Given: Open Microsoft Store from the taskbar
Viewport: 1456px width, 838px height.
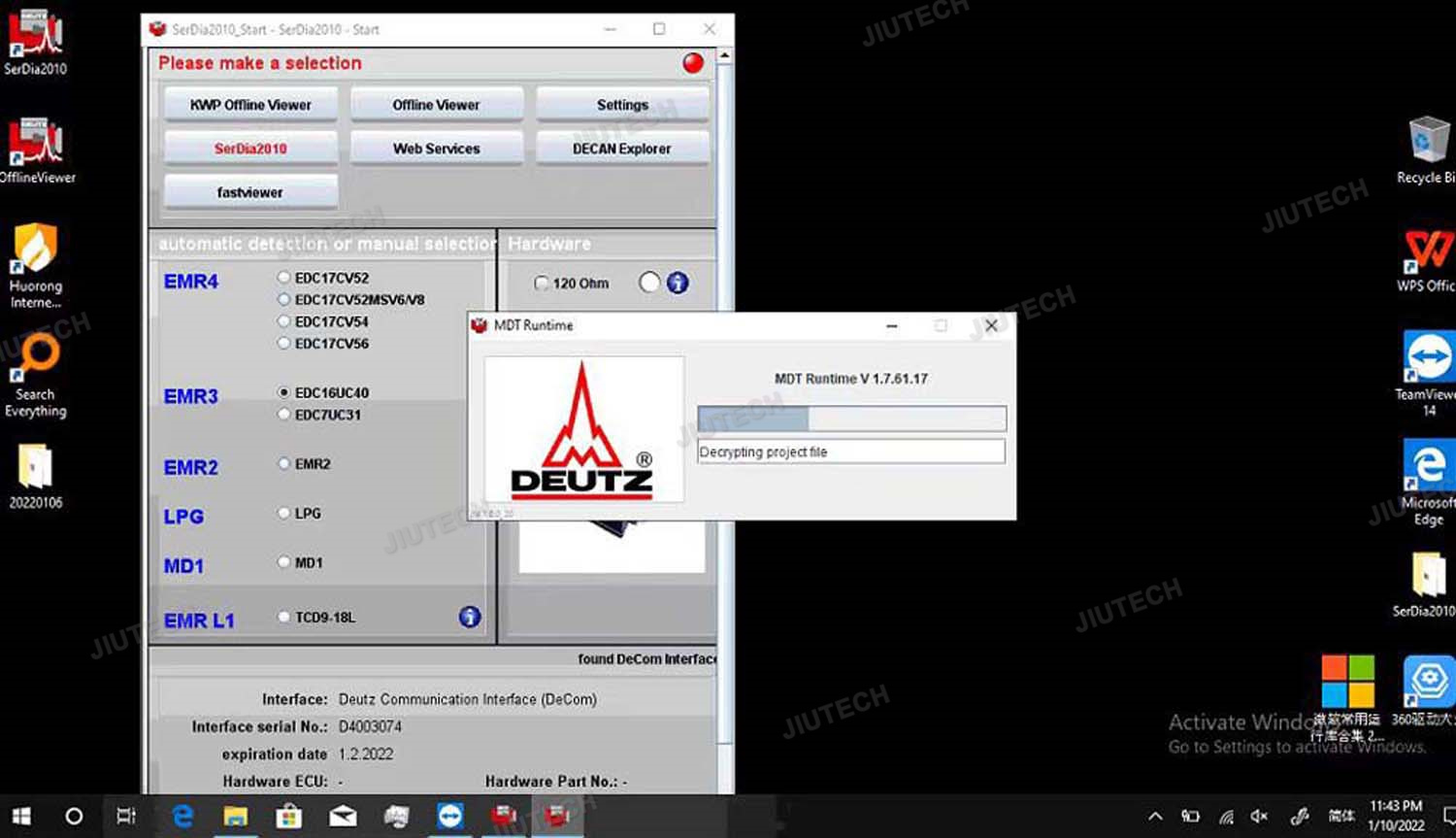Looking at the screenshot, I should (289, 817).
